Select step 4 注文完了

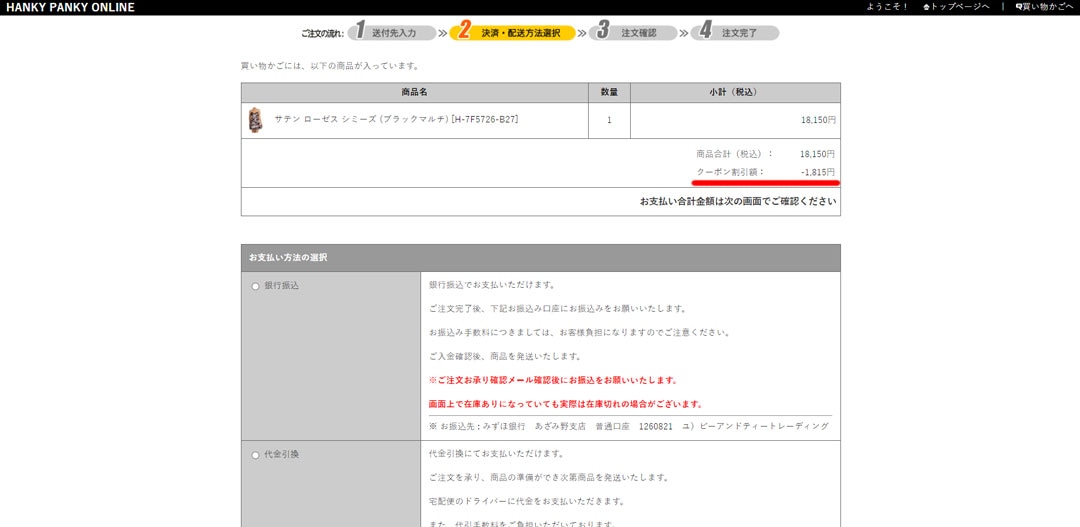[x=739, y=33]
